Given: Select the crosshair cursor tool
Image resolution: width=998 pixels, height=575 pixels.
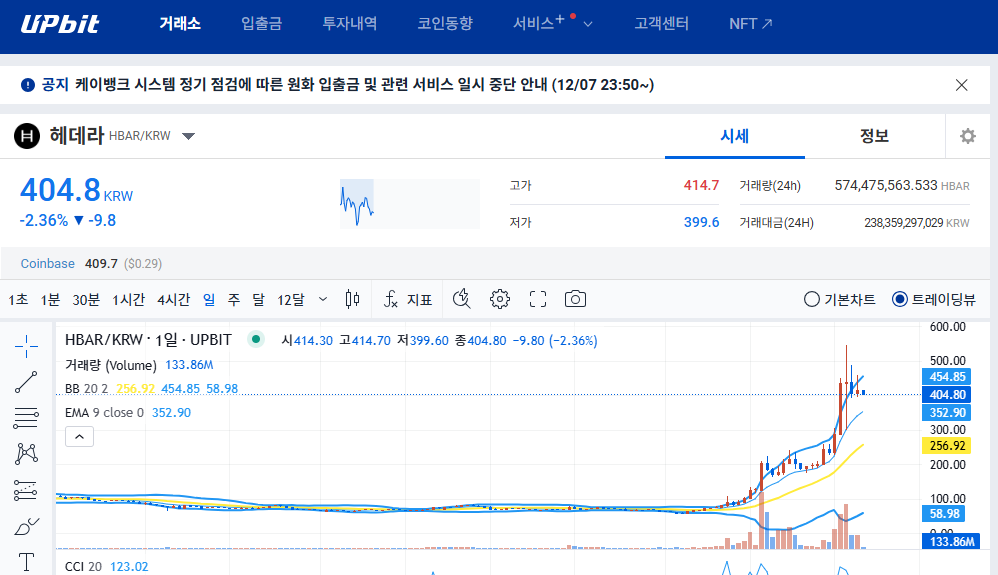Looking at the screenshot, I should click(26, 346).
